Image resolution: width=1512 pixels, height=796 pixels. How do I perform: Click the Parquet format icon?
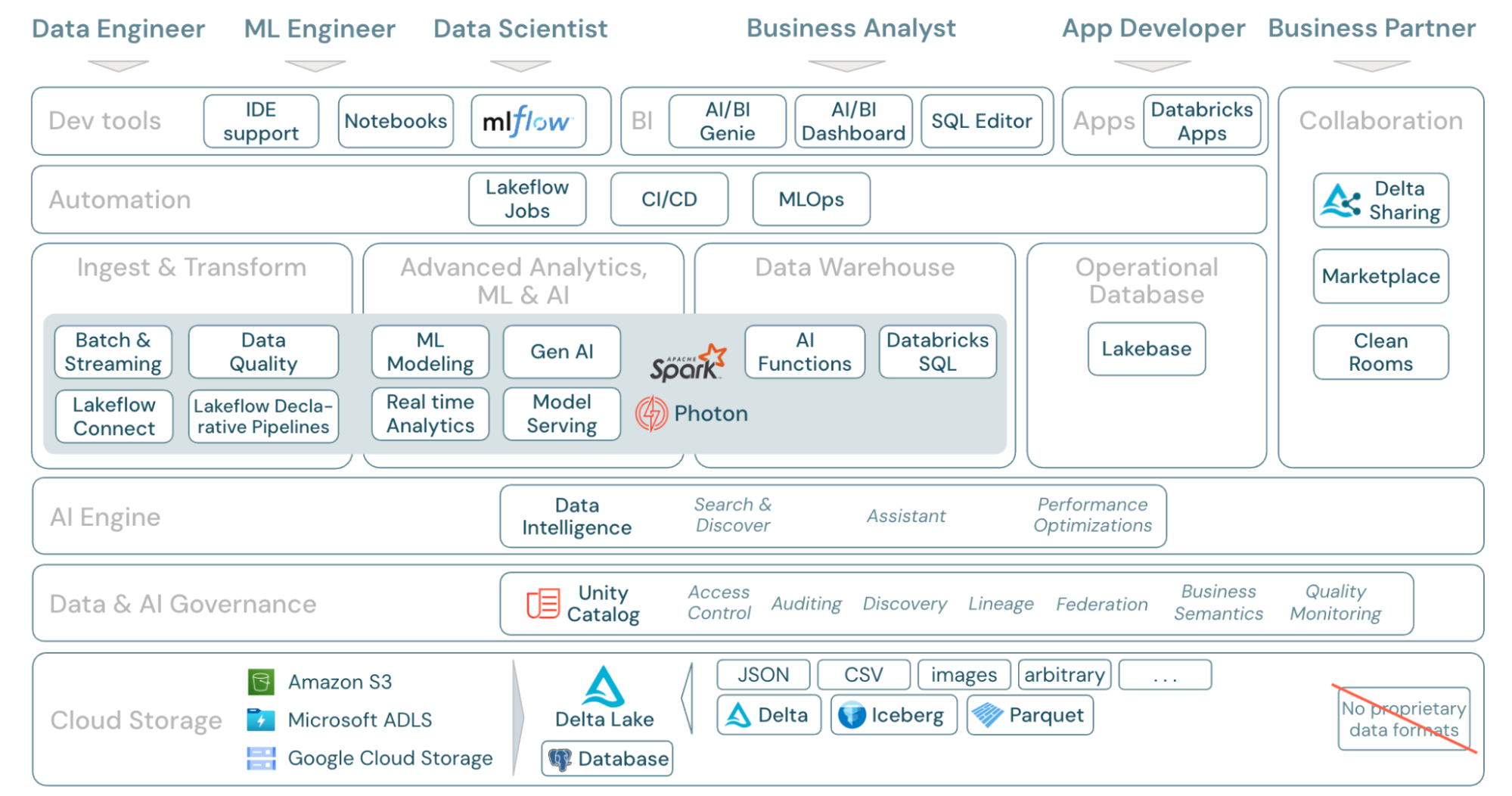(x=987, y=715)
